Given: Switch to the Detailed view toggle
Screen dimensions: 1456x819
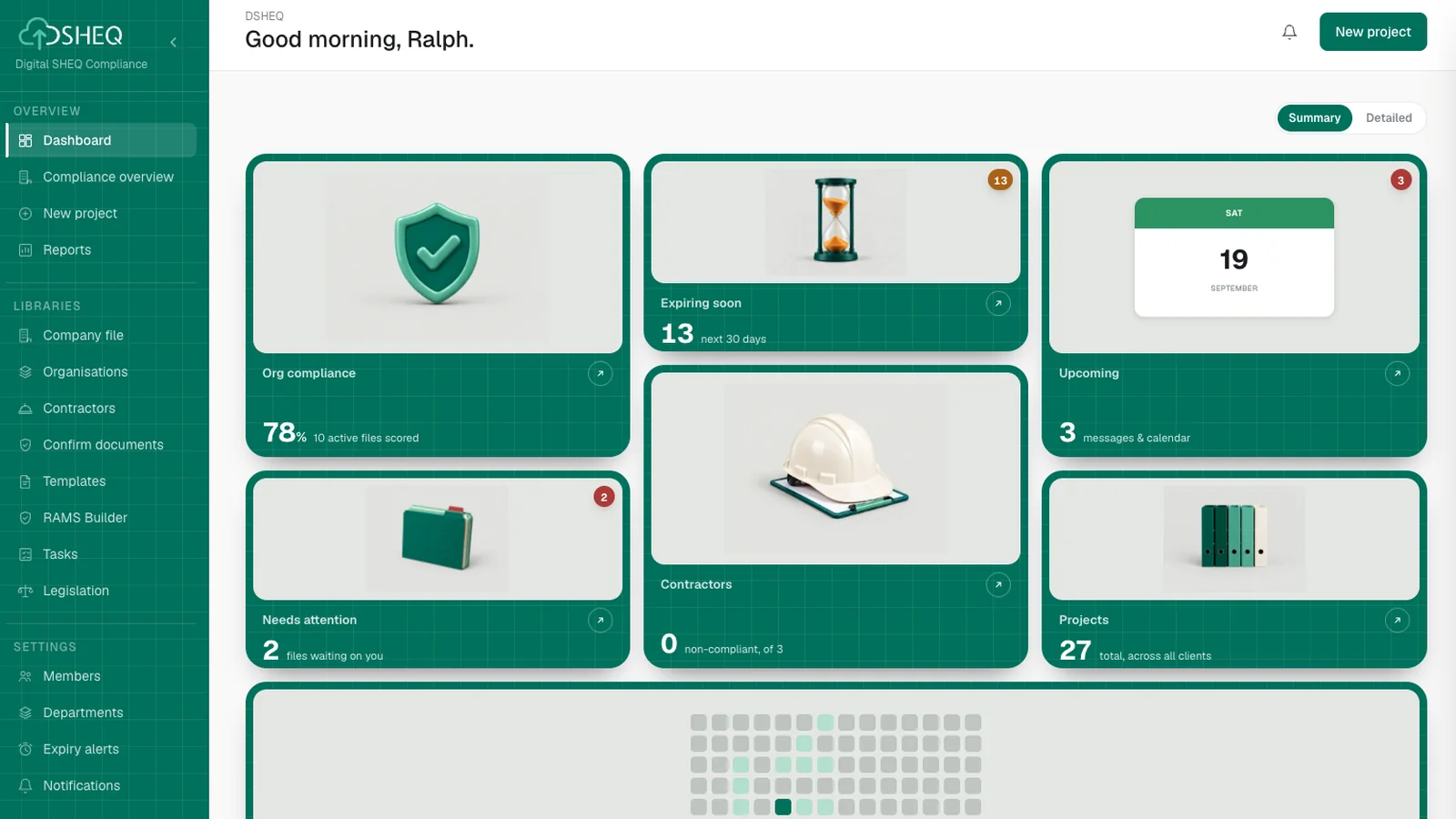Looking at the screenshot, I should [x=1389, y=118].
